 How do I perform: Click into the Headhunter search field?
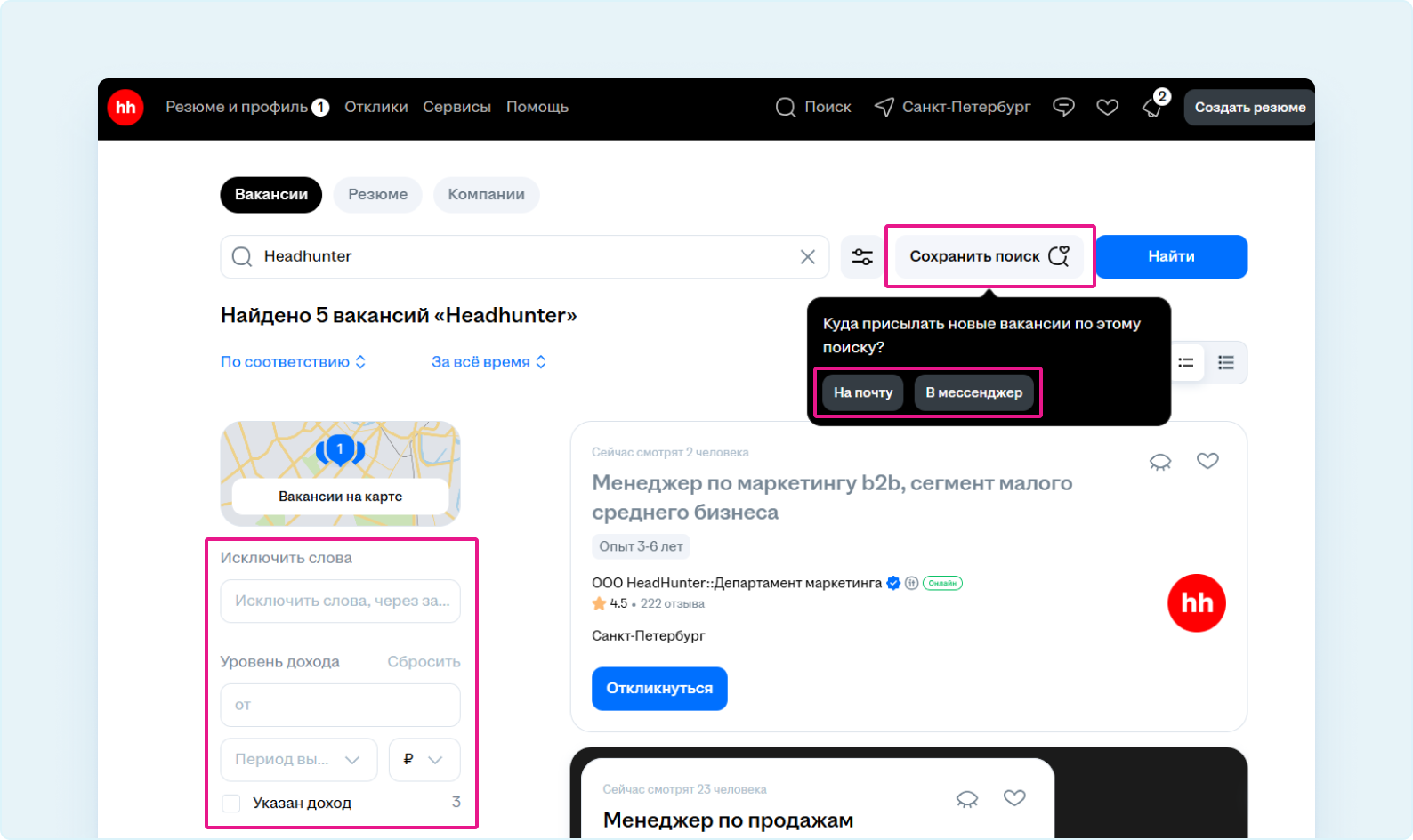coord(525,257)
